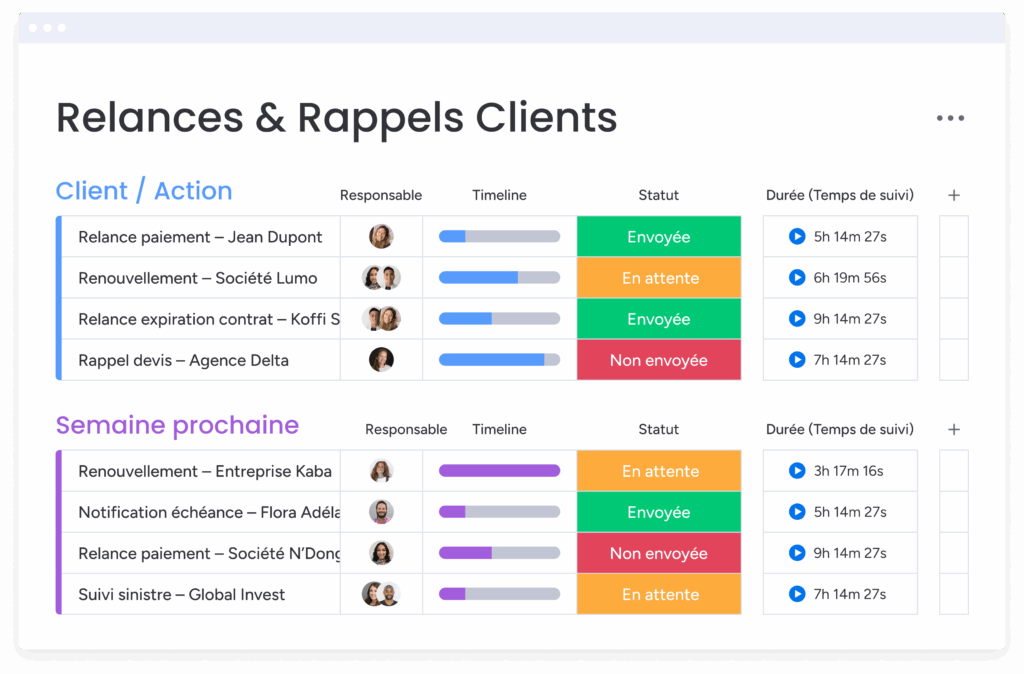1024x674 pixels.
Task: Start the time tracker for Jean Dupont
Action: [797, 236]
